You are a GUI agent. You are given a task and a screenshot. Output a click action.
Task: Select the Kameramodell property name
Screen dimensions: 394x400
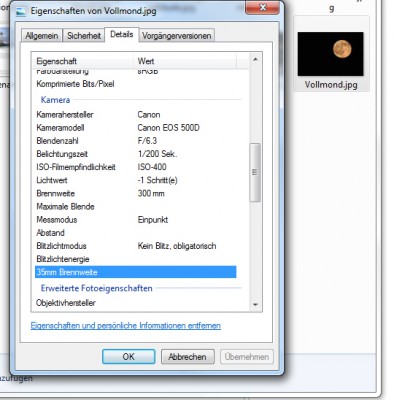tap(60, 128)
